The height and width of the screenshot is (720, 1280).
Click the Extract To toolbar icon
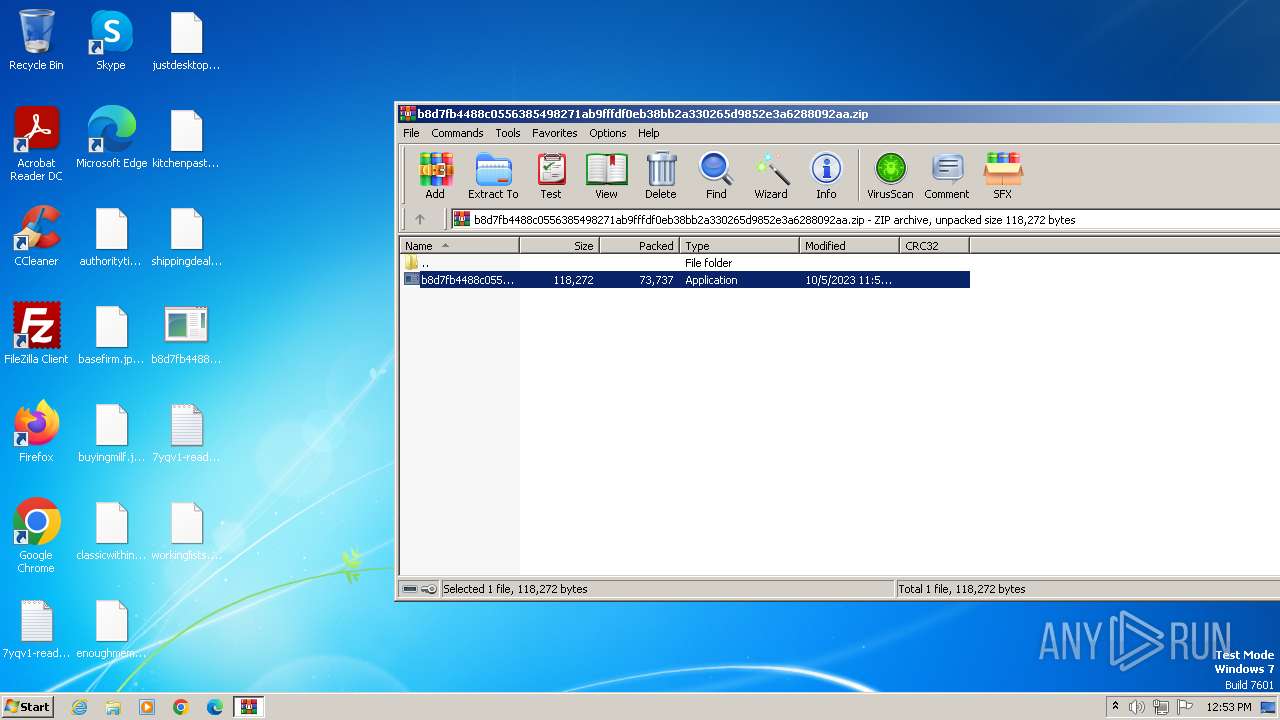point(493,176)
